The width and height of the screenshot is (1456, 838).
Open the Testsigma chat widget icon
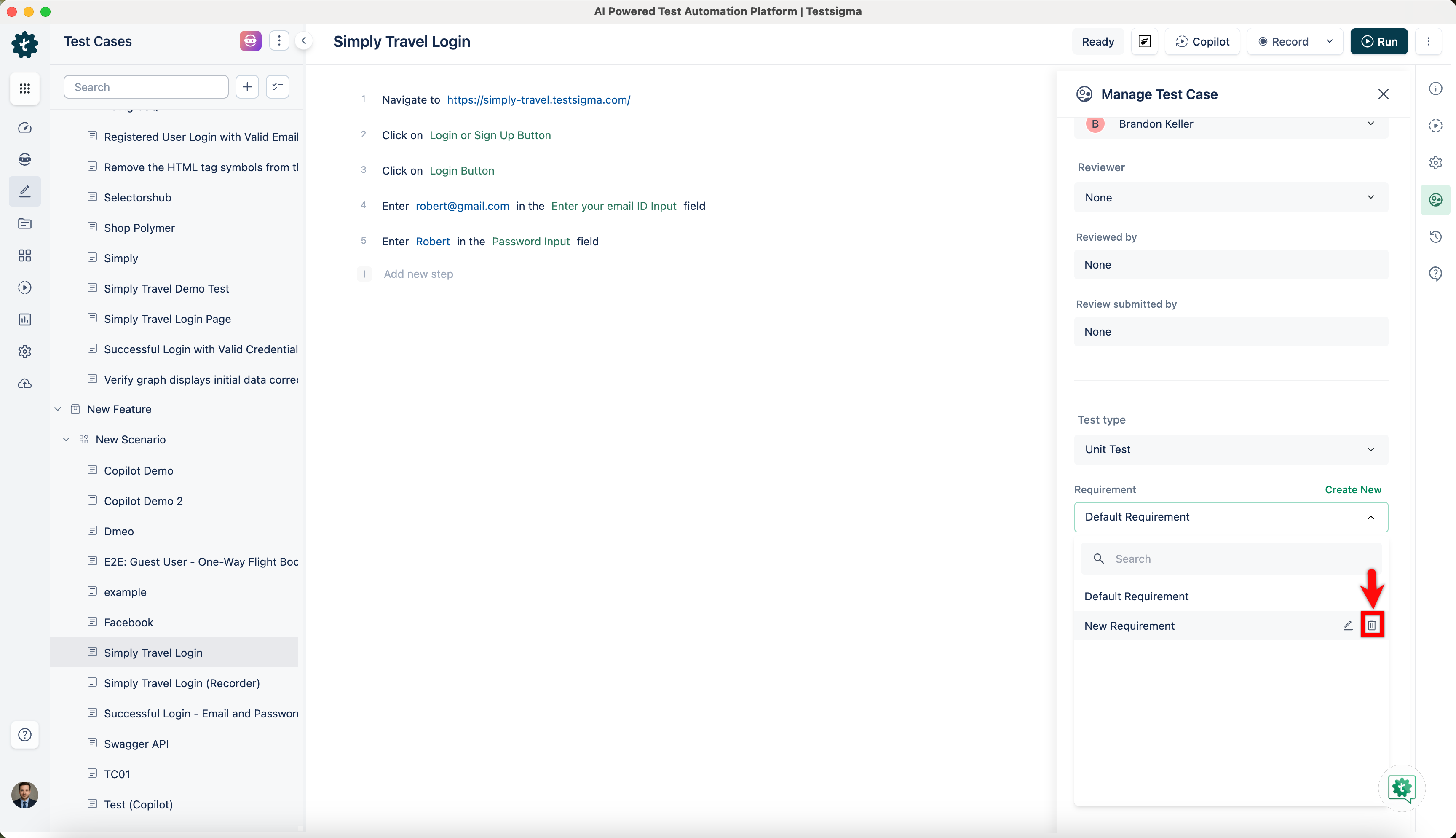(x=1402, y=788)
